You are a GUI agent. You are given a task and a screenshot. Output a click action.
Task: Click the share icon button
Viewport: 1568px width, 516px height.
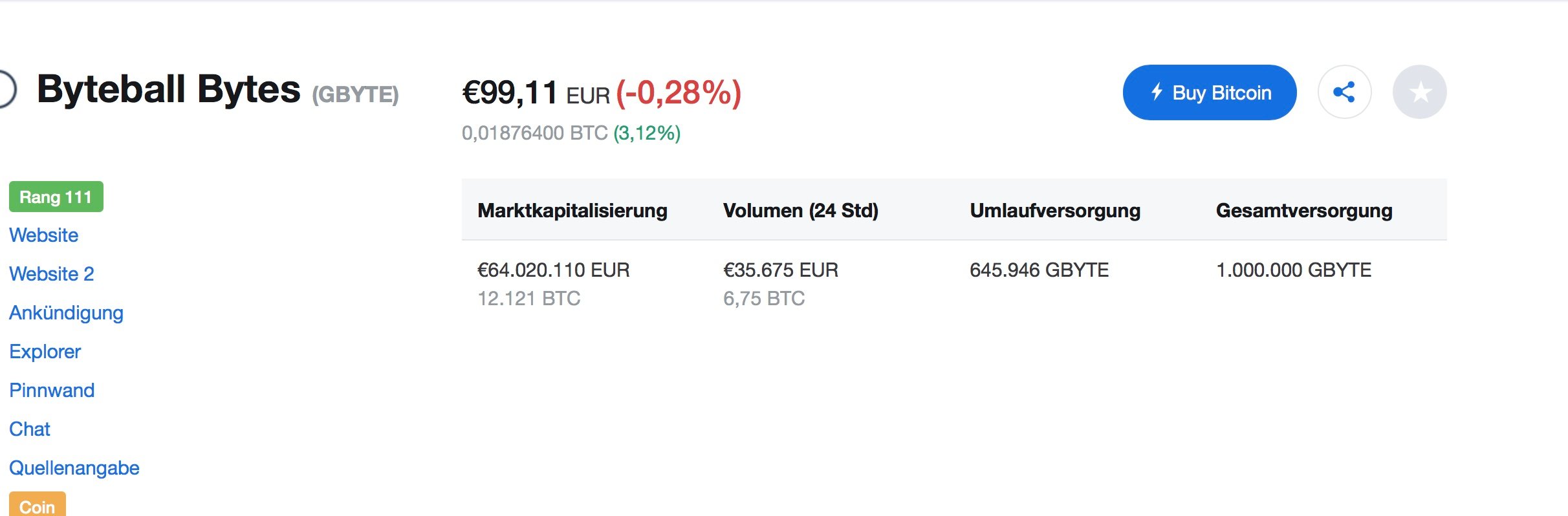point(1344,92)
